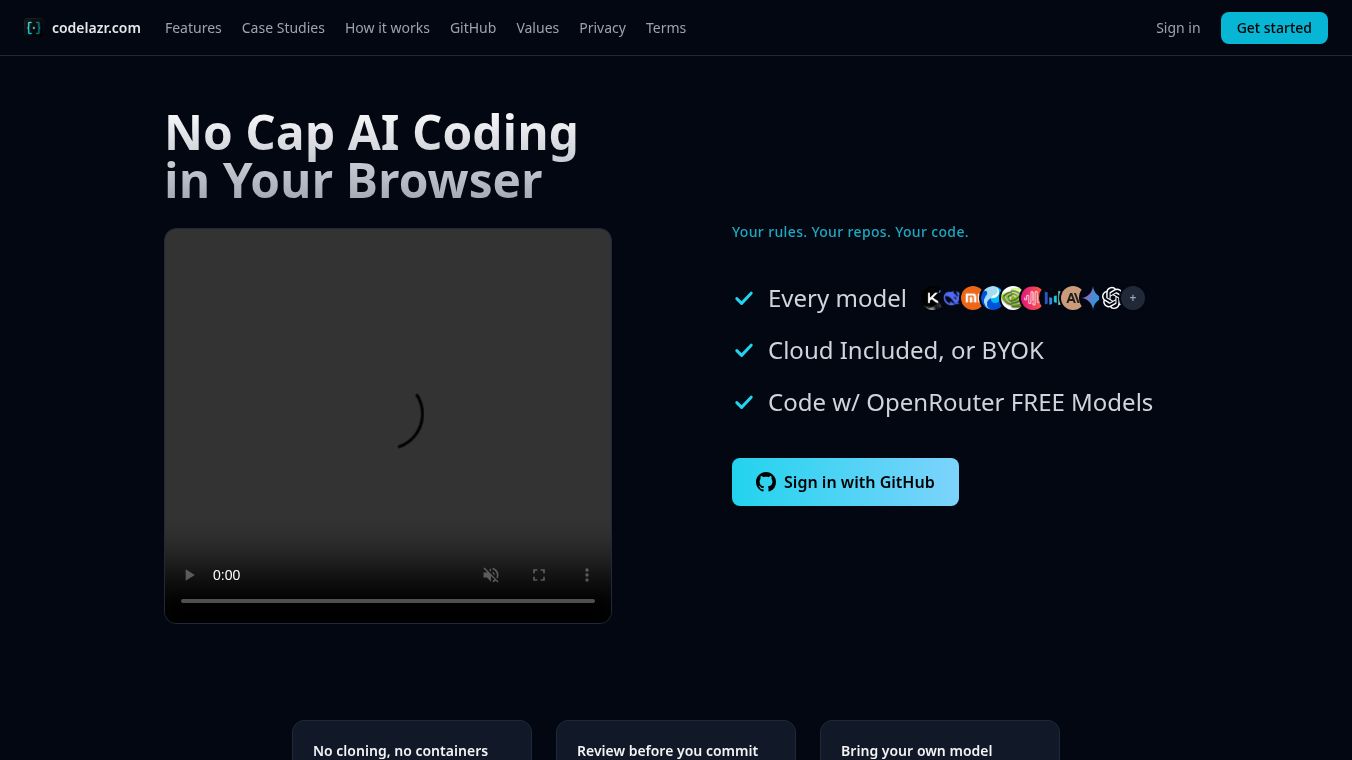Open 'Review before you commit' card

coord(676,741)
